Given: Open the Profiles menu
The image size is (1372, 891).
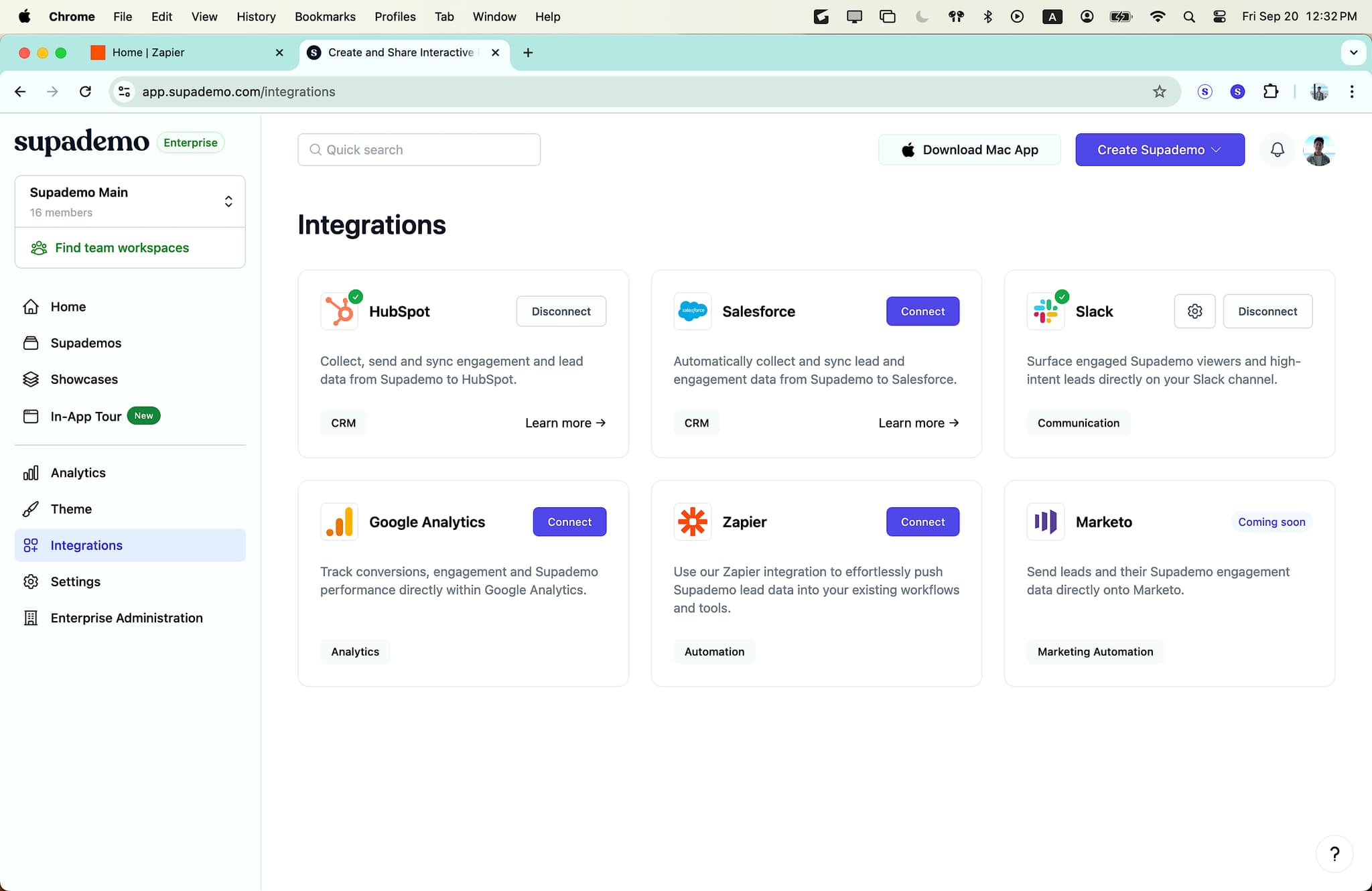Looking at the screenshot, I should 395,17.
